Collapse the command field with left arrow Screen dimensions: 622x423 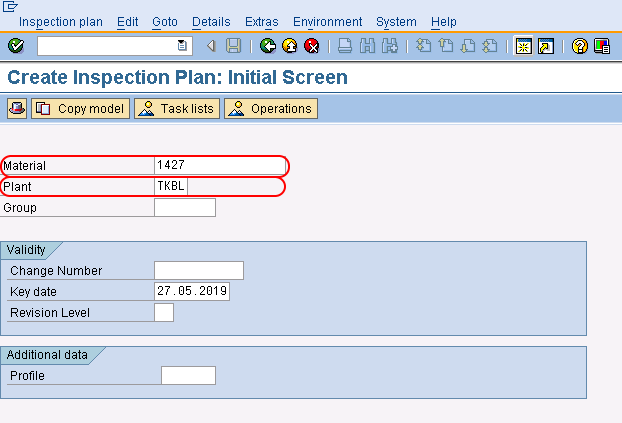211,46
